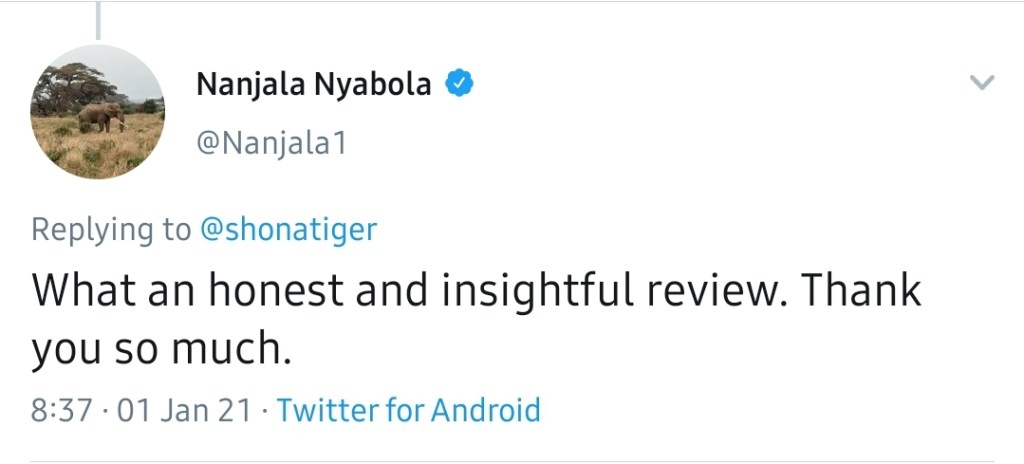Click the "Replying to" label
Screen dimensions: 1024x464
click(110, 229)
